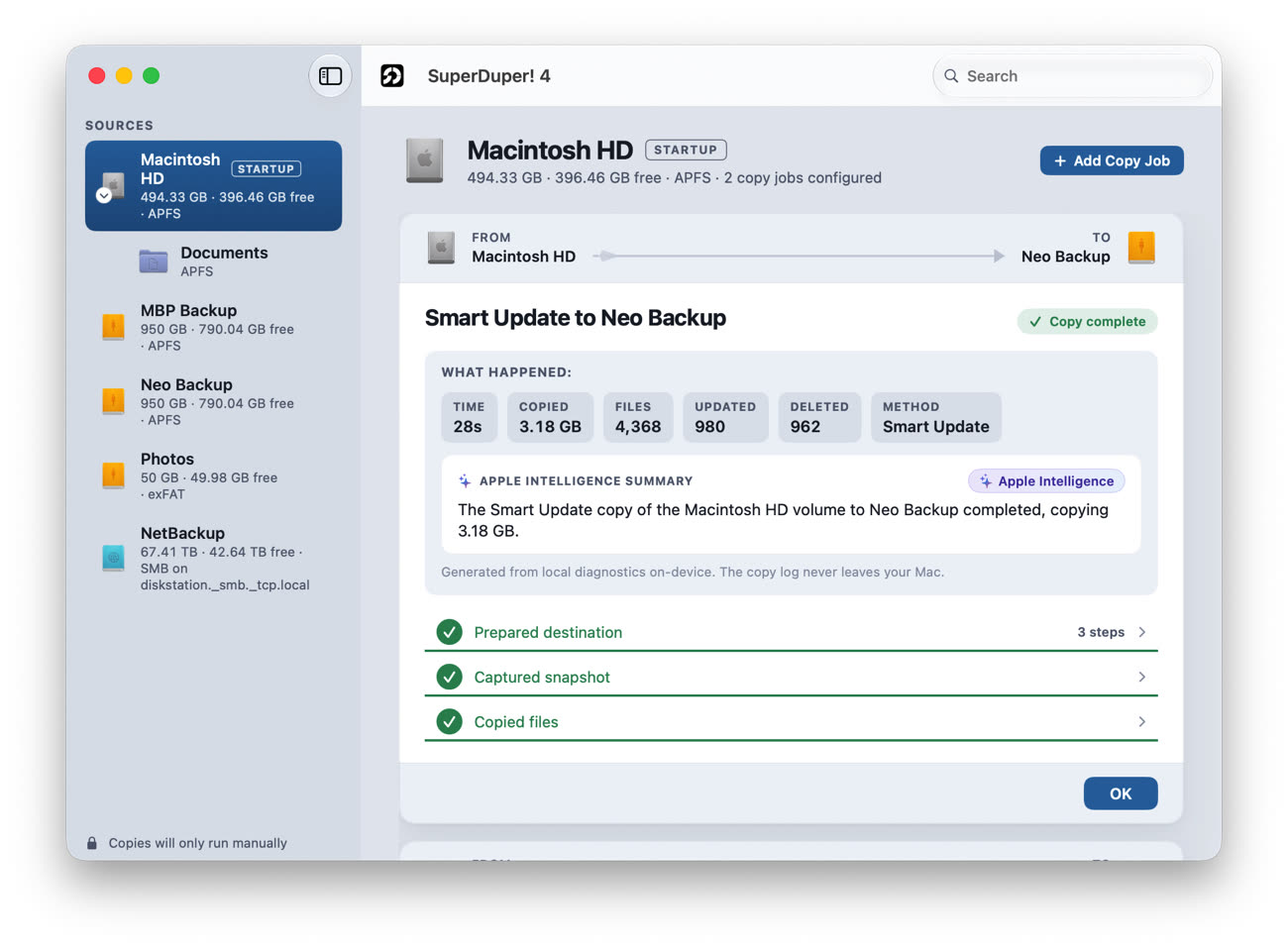Click the Neo Backup orange drive icon in sidebar
The height and width of the screenshot is (948, 1288).
113,401
